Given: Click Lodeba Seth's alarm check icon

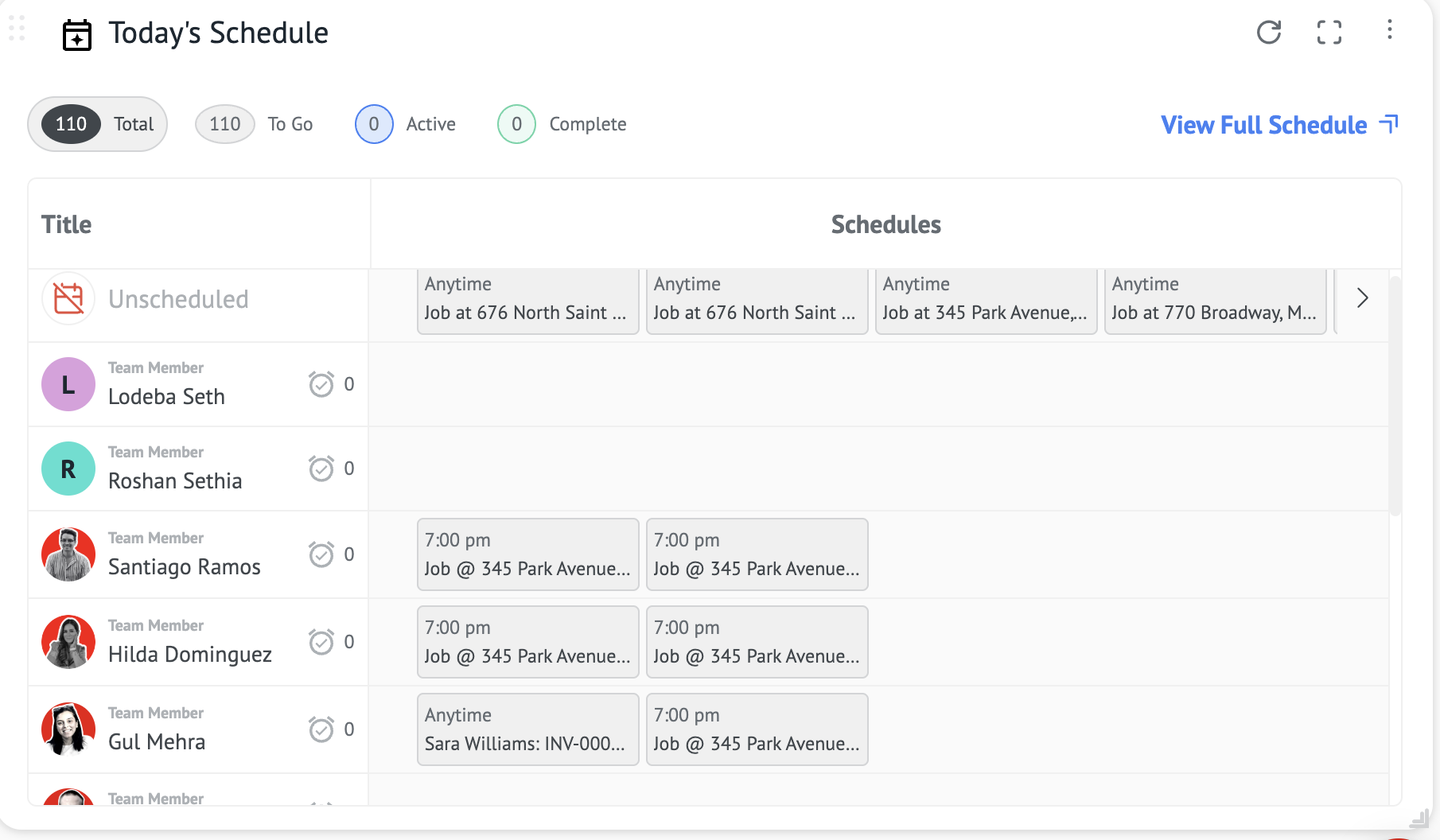Looking at the screenshot, I should [321, 384].
